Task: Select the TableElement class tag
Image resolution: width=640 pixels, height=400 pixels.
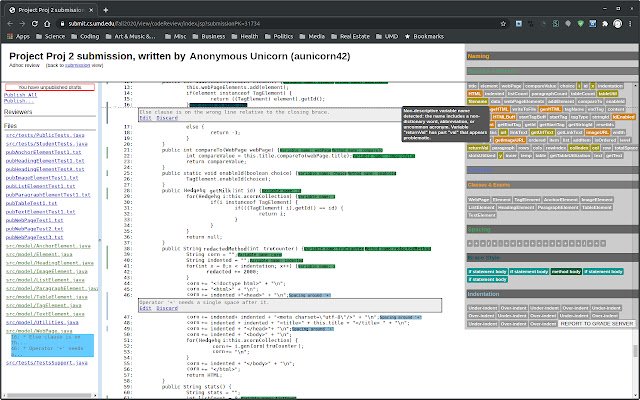Action: click(x=597, y=208)
